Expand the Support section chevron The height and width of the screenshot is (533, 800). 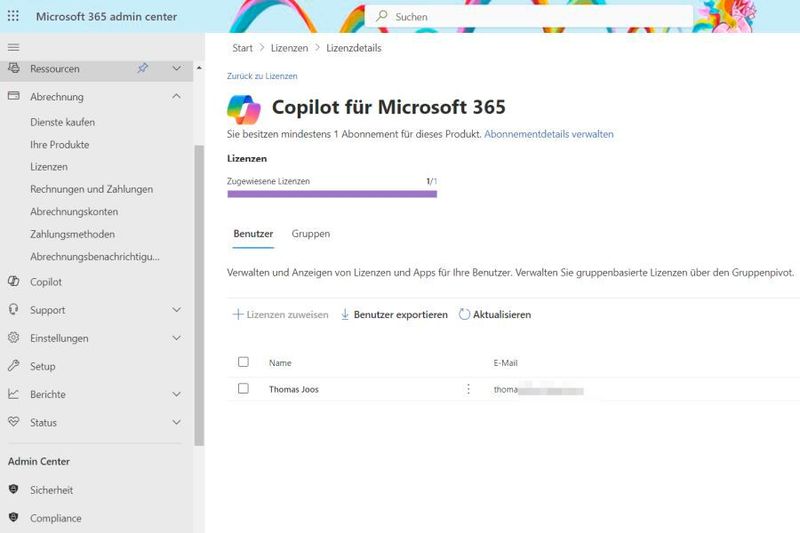coord(177,310)
